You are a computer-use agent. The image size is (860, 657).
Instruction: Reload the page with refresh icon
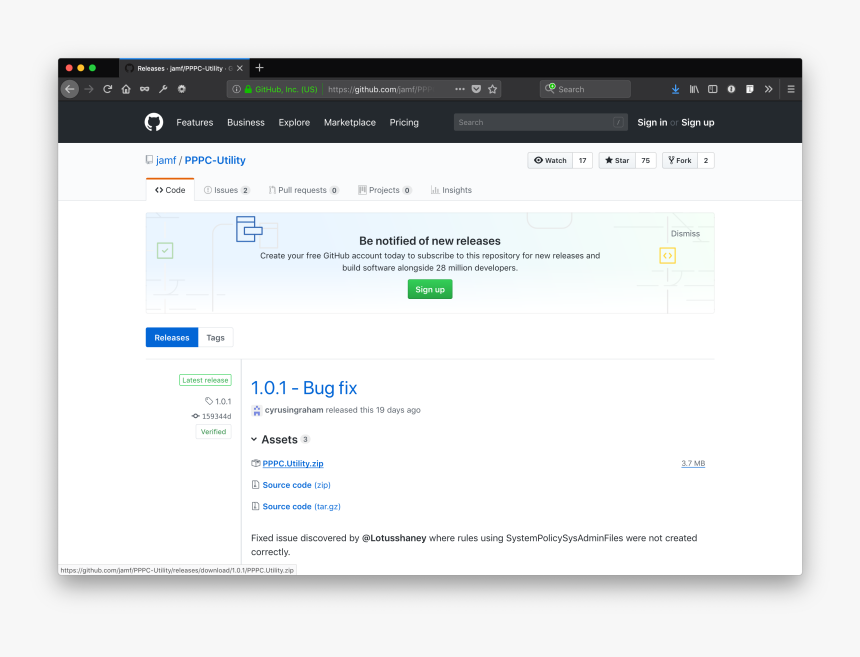(108, 89)
